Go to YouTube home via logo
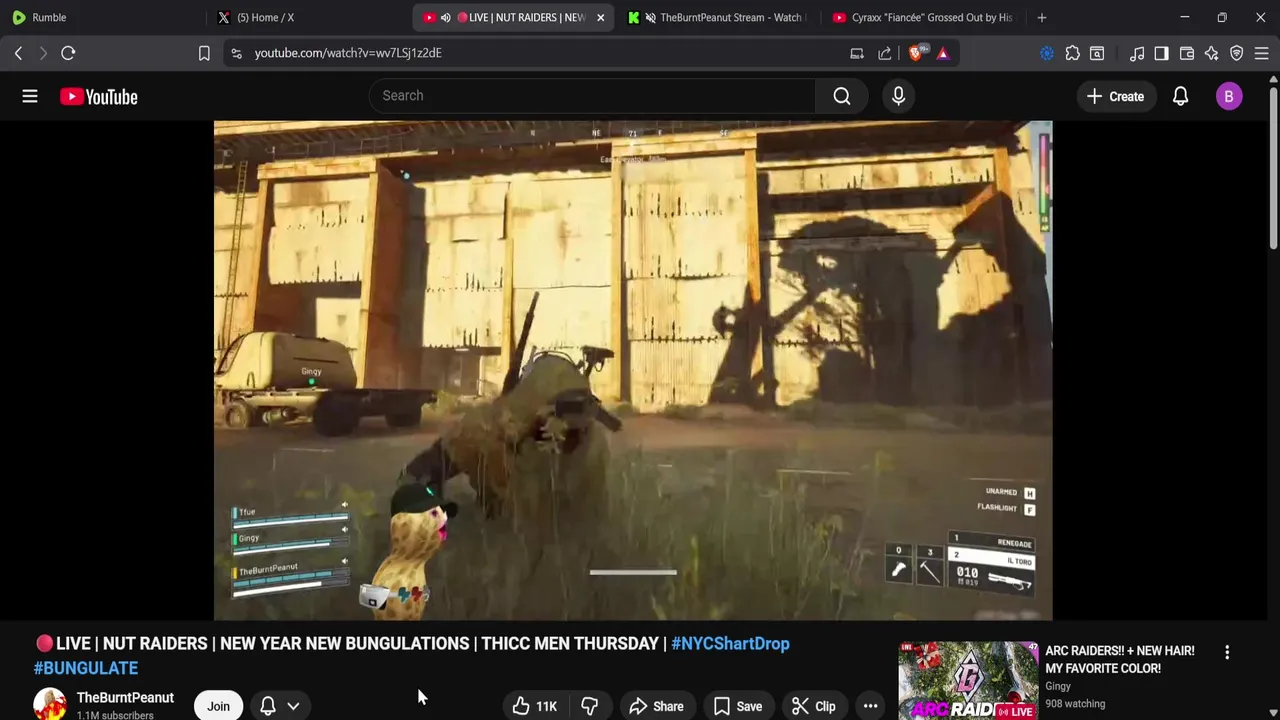1280x720 pixels. (x=98, y=97)
